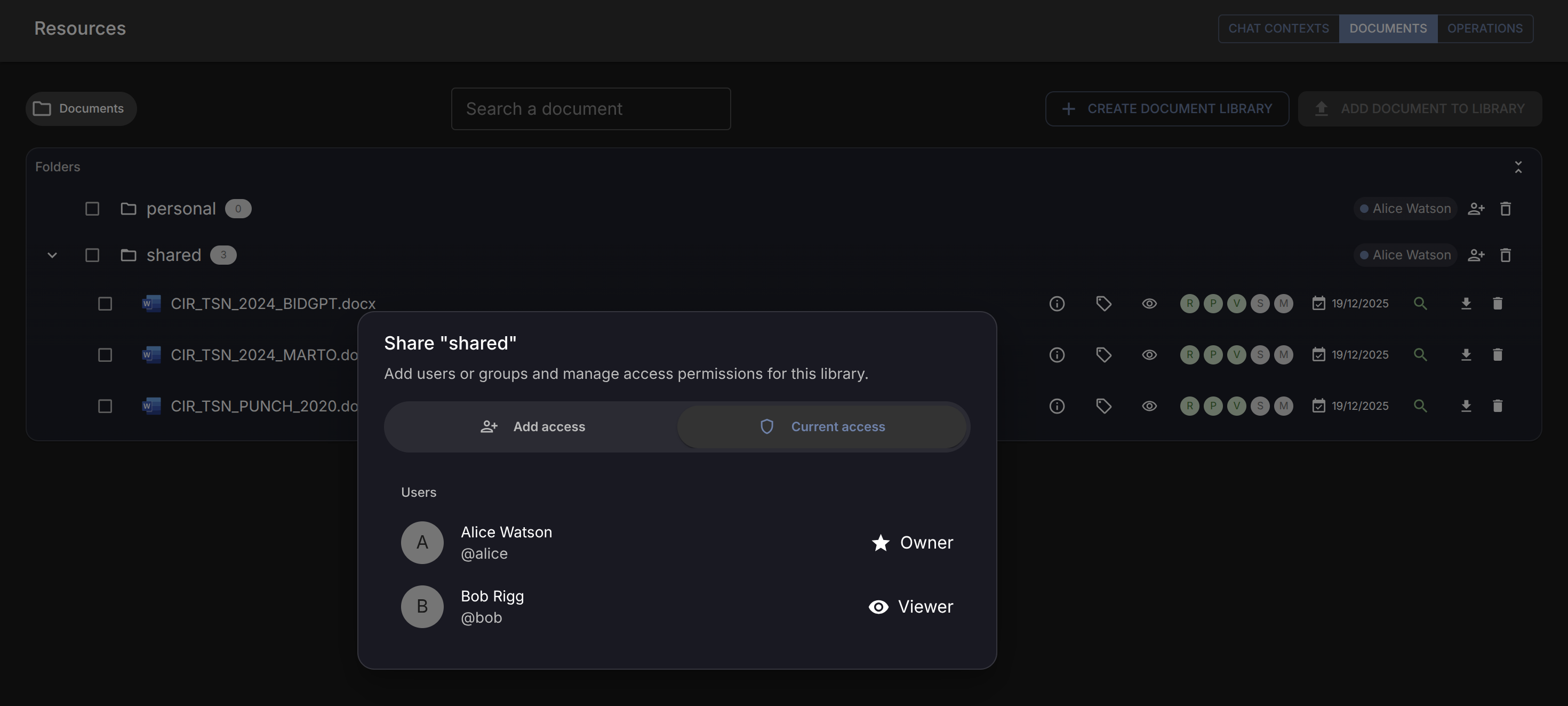The width and height of the screenshot is (1568, 706).
Task: Check the personal folder checkbox
Action: click(92, 209)
